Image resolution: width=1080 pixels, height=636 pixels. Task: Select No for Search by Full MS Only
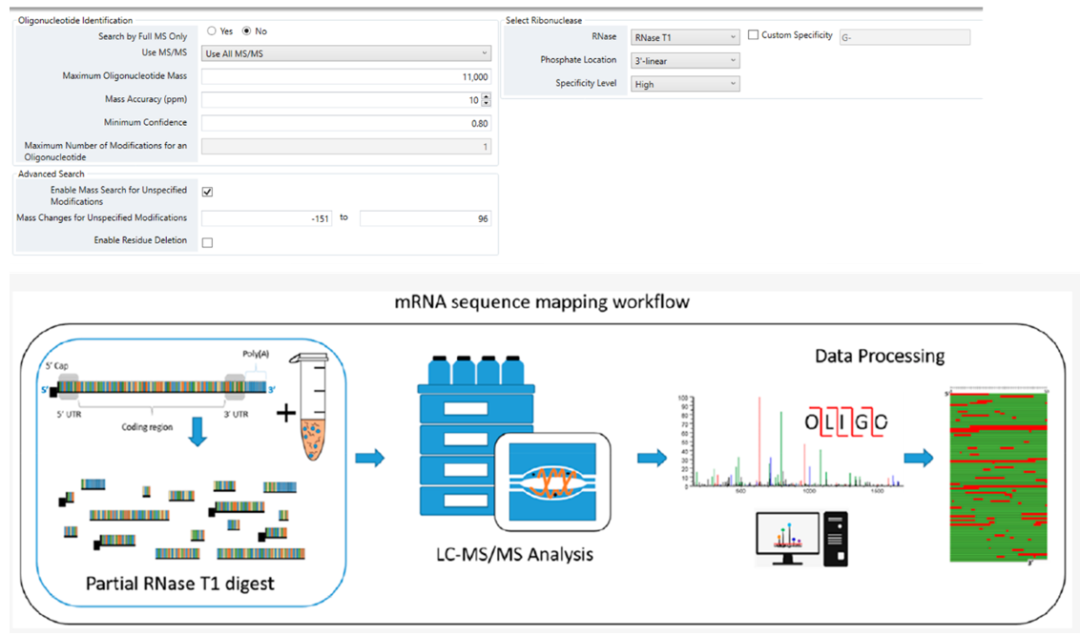[247, 31]
